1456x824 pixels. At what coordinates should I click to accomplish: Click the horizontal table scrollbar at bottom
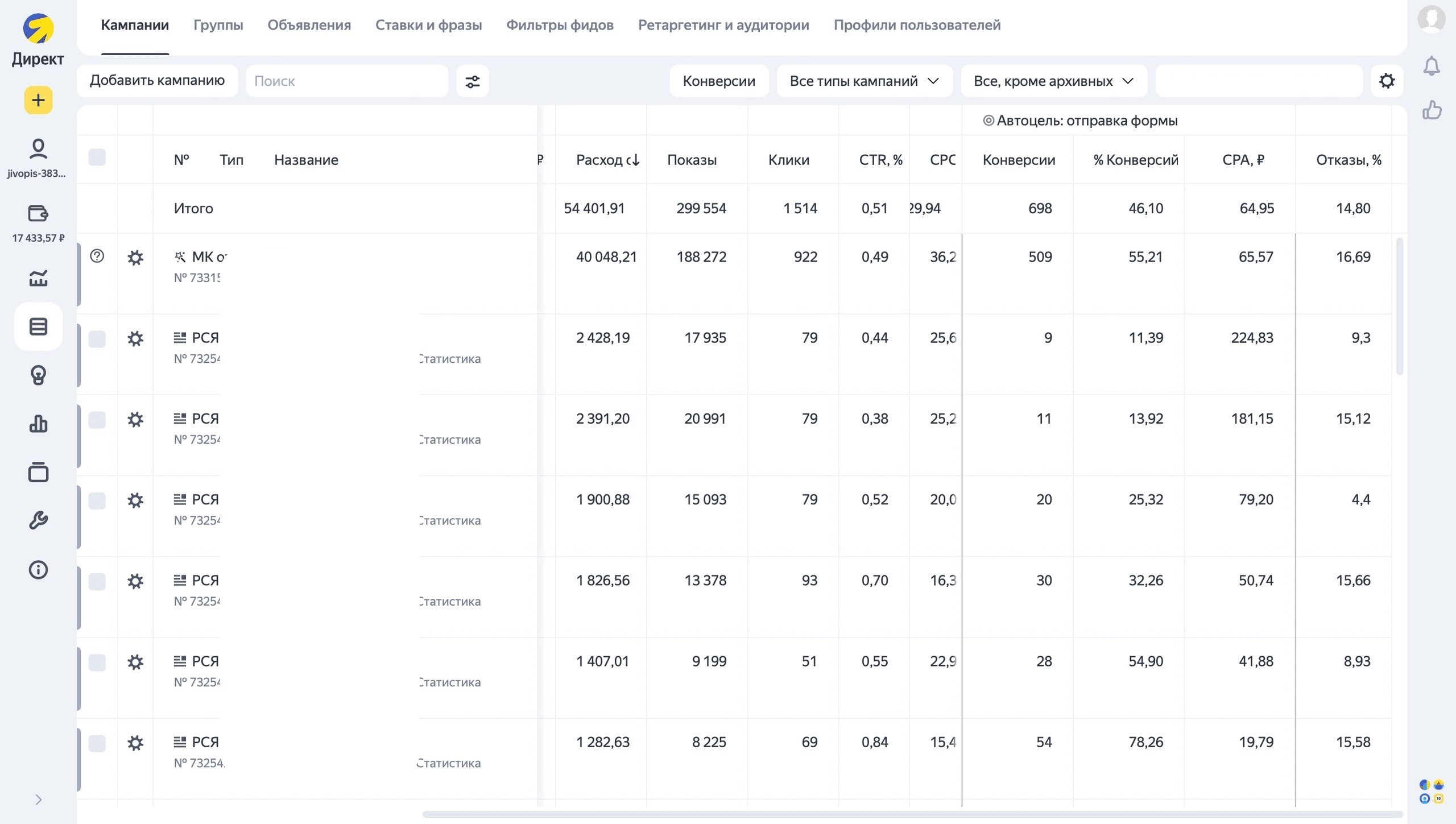click(912, 814)
